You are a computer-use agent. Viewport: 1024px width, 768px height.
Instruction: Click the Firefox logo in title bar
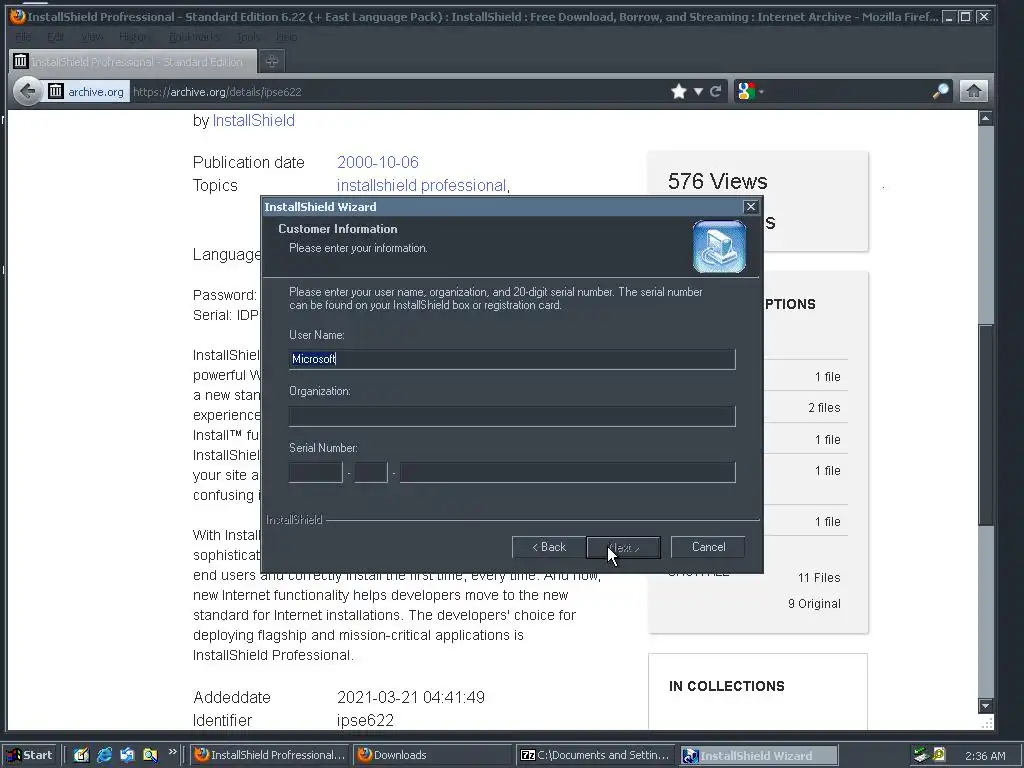pos(17,16)
